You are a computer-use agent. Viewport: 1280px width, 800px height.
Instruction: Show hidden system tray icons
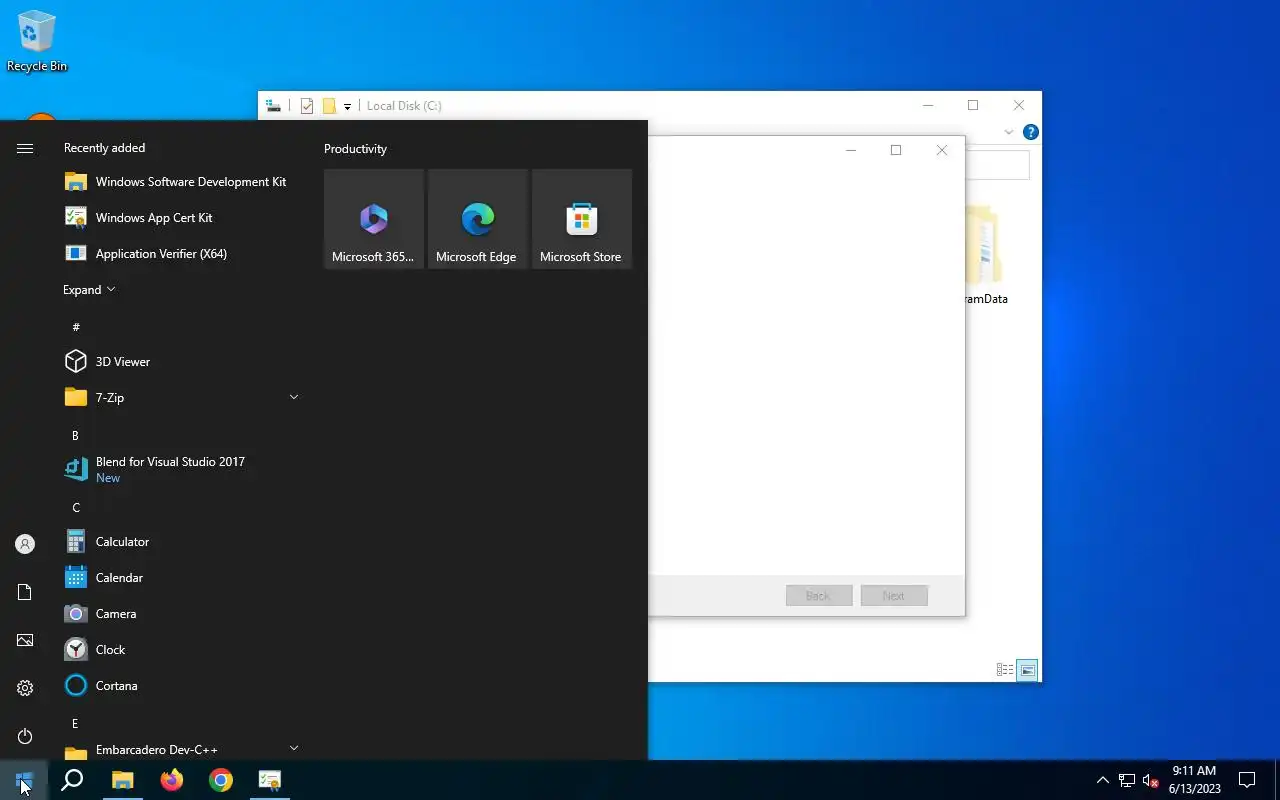click(x=1103, y=780)
